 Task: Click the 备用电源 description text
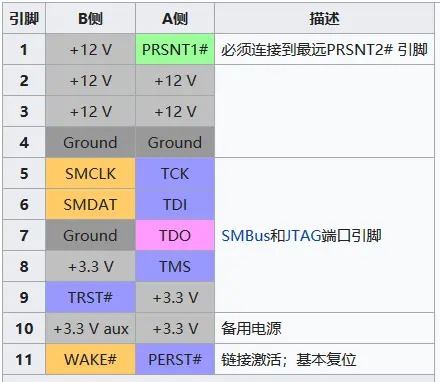[x=251, y=328]
